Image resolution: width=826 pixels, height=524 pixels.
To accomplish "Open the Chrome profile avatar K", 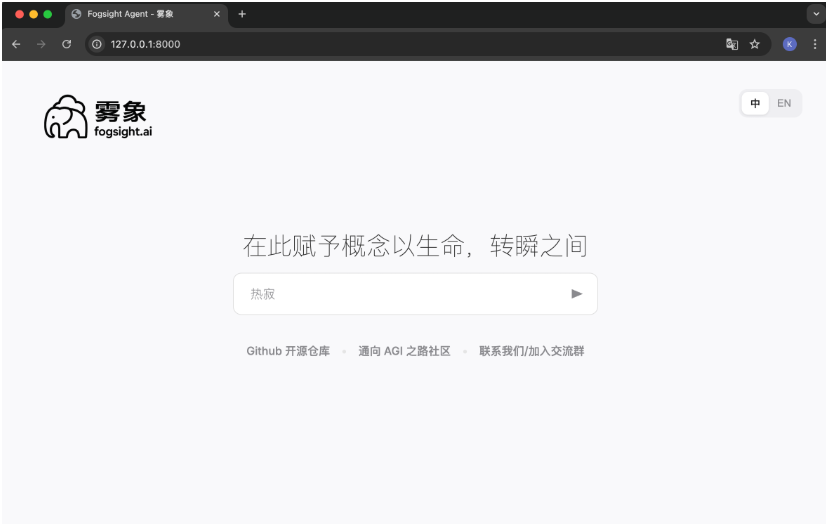I will pyautogui.click(x=789, y=44).
